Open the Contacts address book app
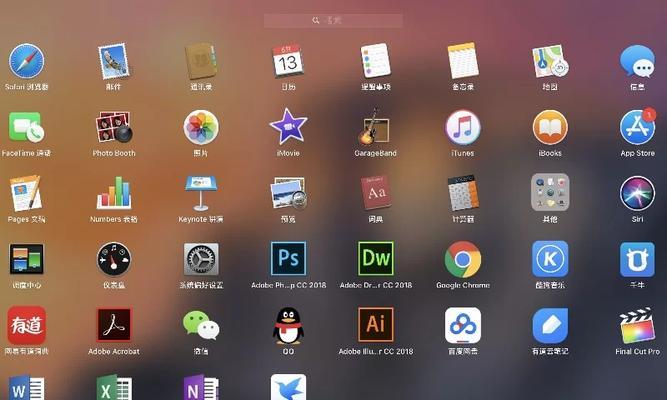The image size is (667, 400). pos(201,61)
